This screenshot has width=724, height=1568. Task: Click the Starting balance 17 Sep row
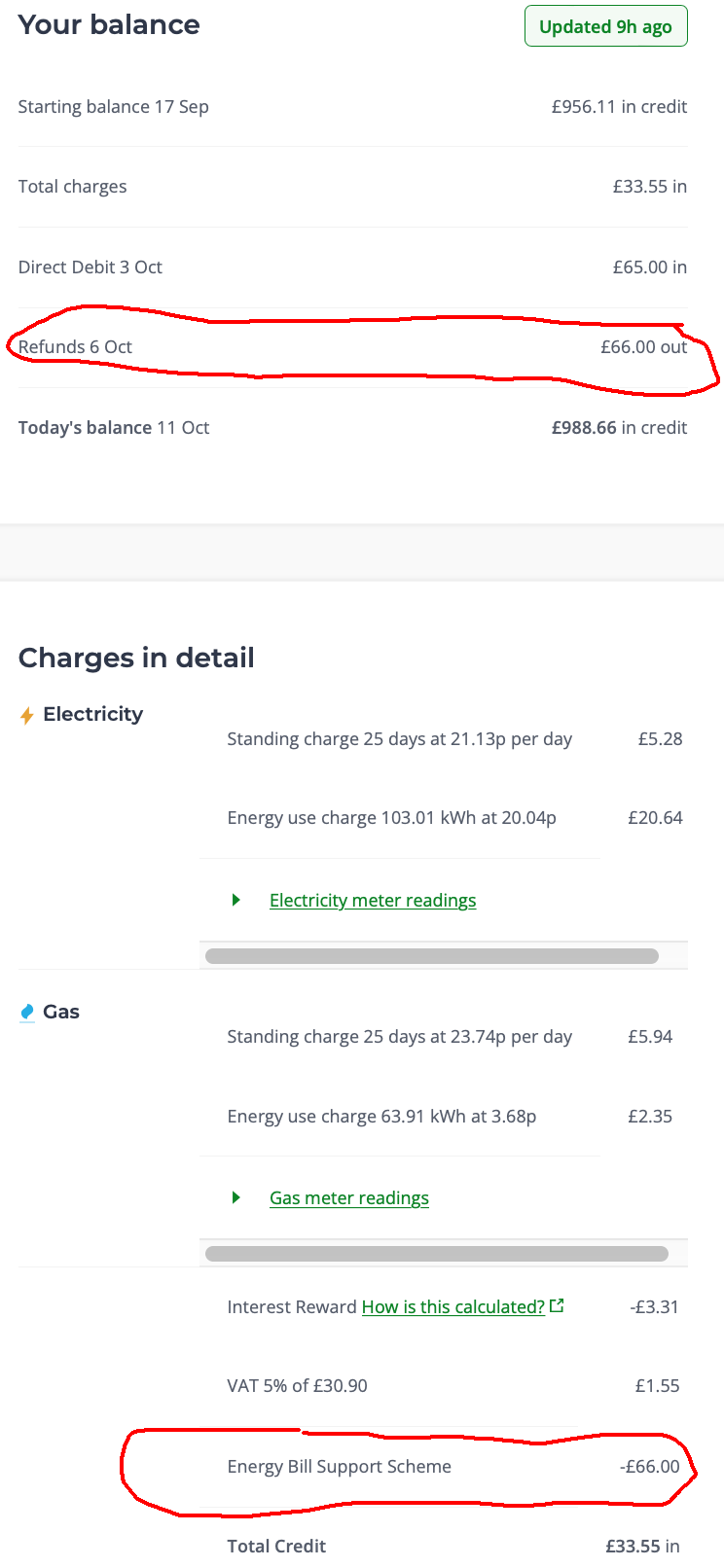pos(352,107)
